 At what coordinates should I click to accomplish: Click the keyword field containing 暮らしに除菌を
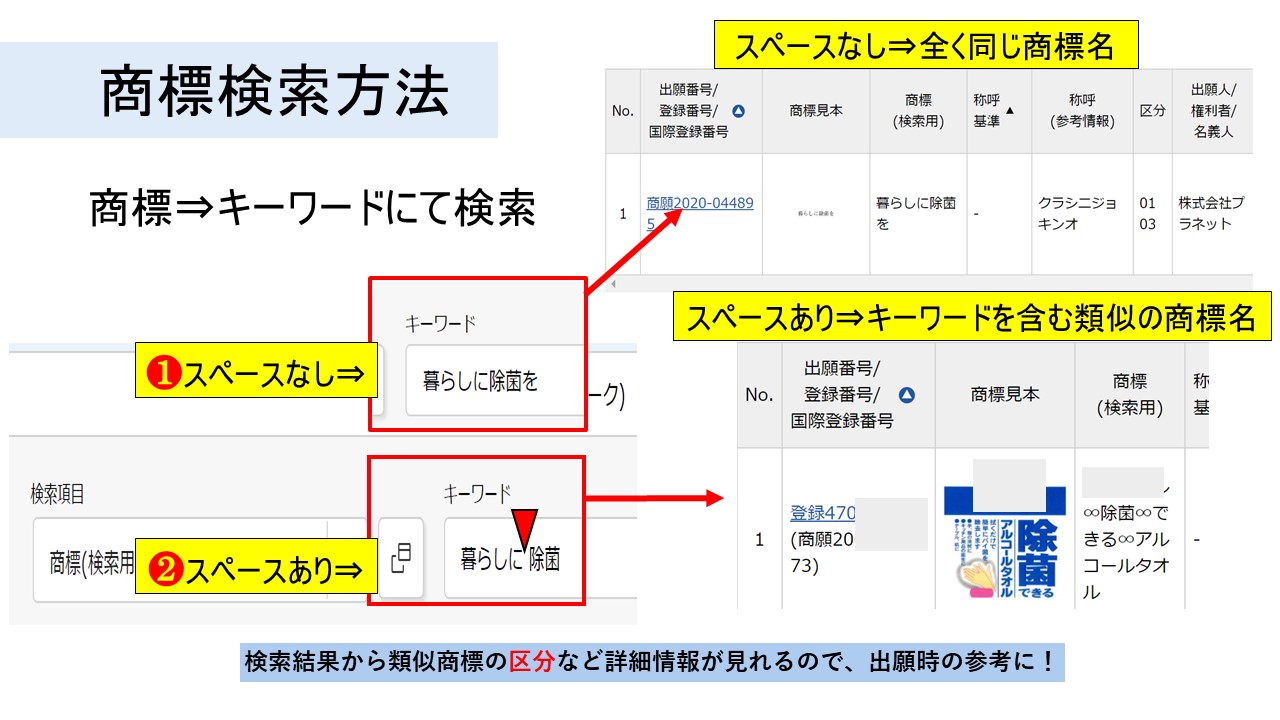[x=494, y=381]
